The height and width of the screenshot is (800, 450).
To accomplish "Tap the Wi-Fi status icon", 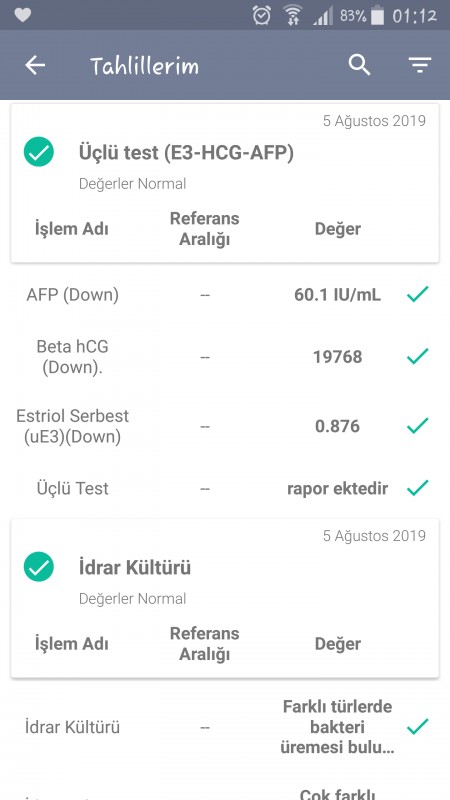I will coord(292,15).
